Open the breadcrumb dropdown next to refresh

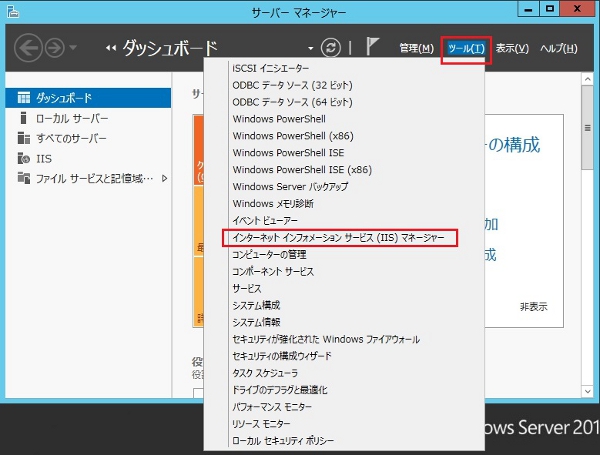[310, 48]
